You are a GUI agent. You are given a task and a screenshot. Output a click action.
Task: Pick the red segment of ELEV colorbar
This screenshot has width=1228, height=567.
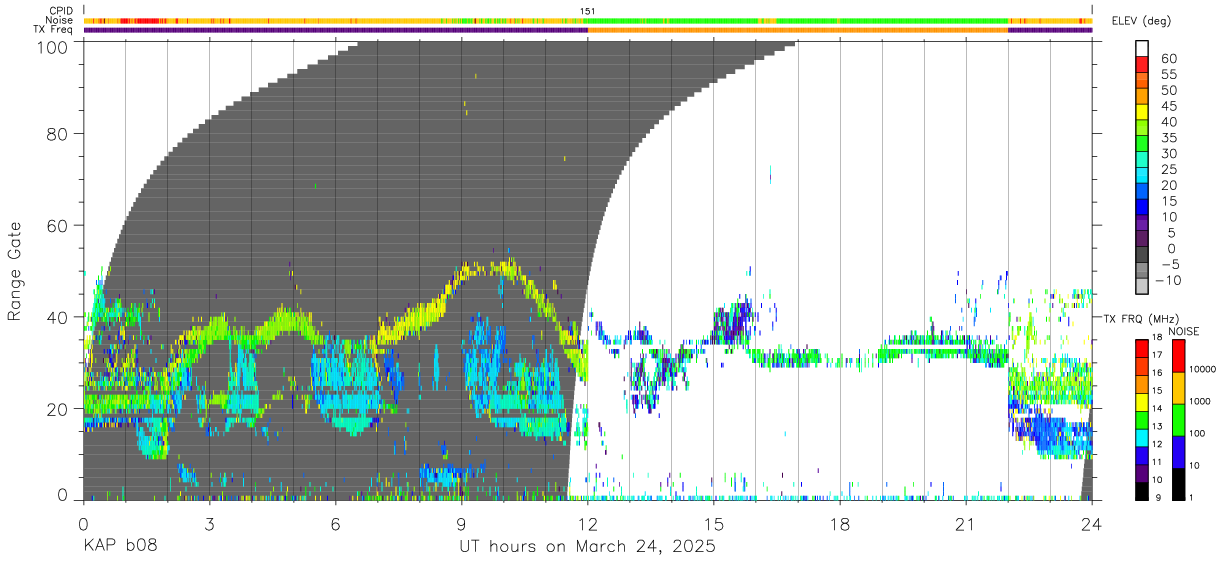(x=1142, y=65)
